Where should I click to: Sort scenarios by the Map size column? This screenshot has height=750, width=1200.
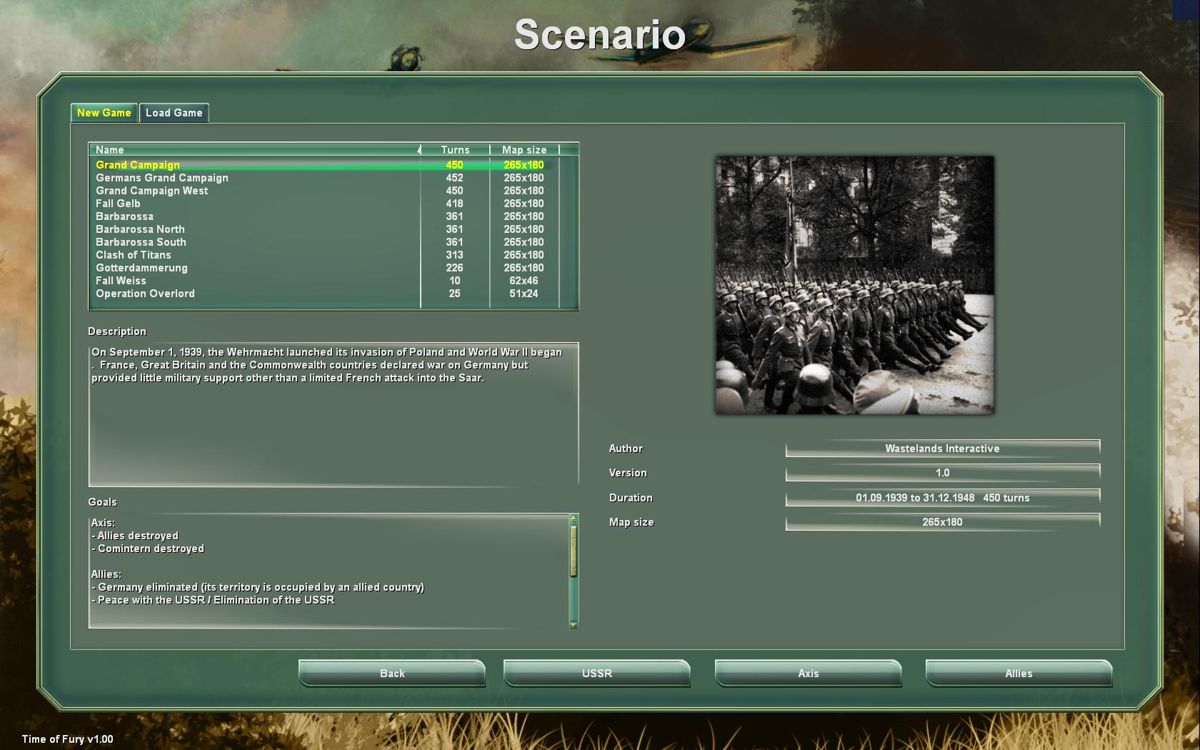click(x=526, y=149)
